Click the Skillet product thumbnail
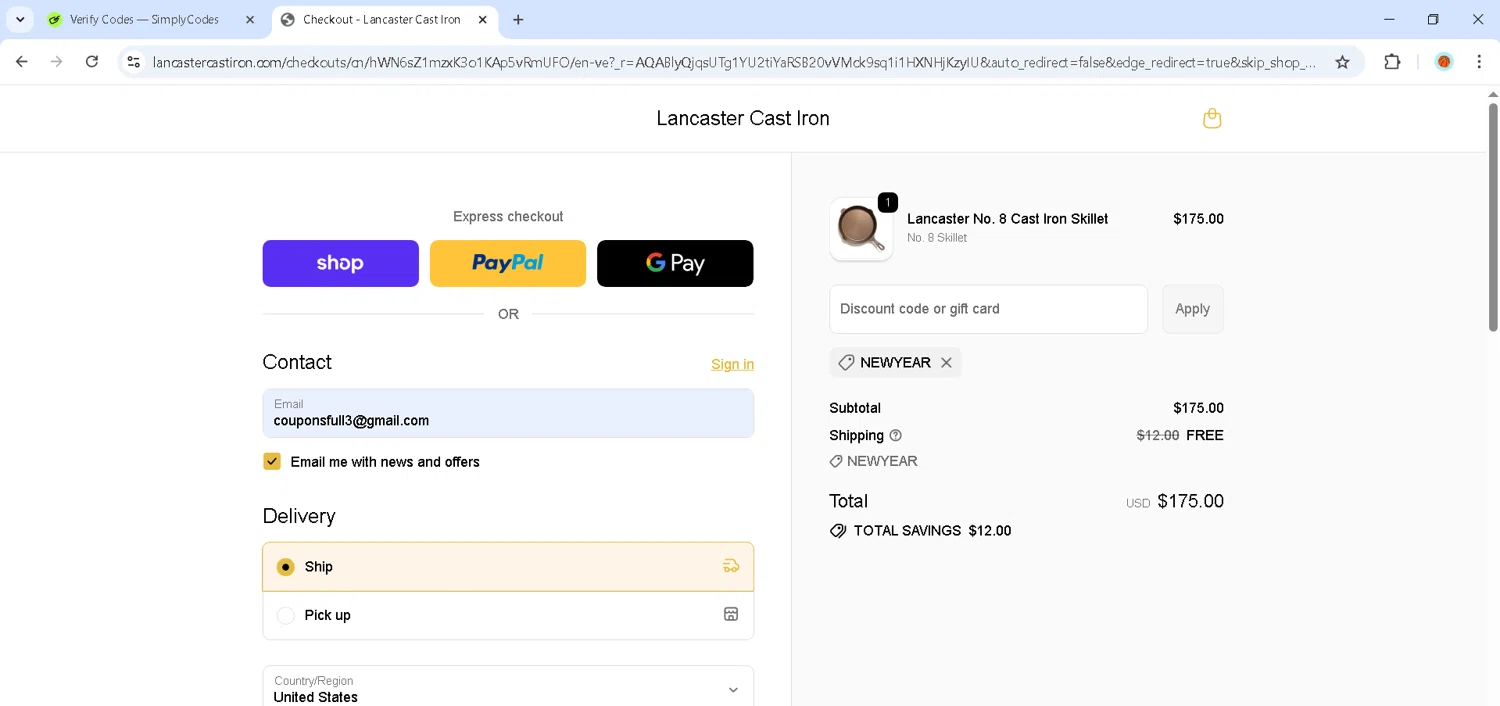1500x706 pixels. 861,229
